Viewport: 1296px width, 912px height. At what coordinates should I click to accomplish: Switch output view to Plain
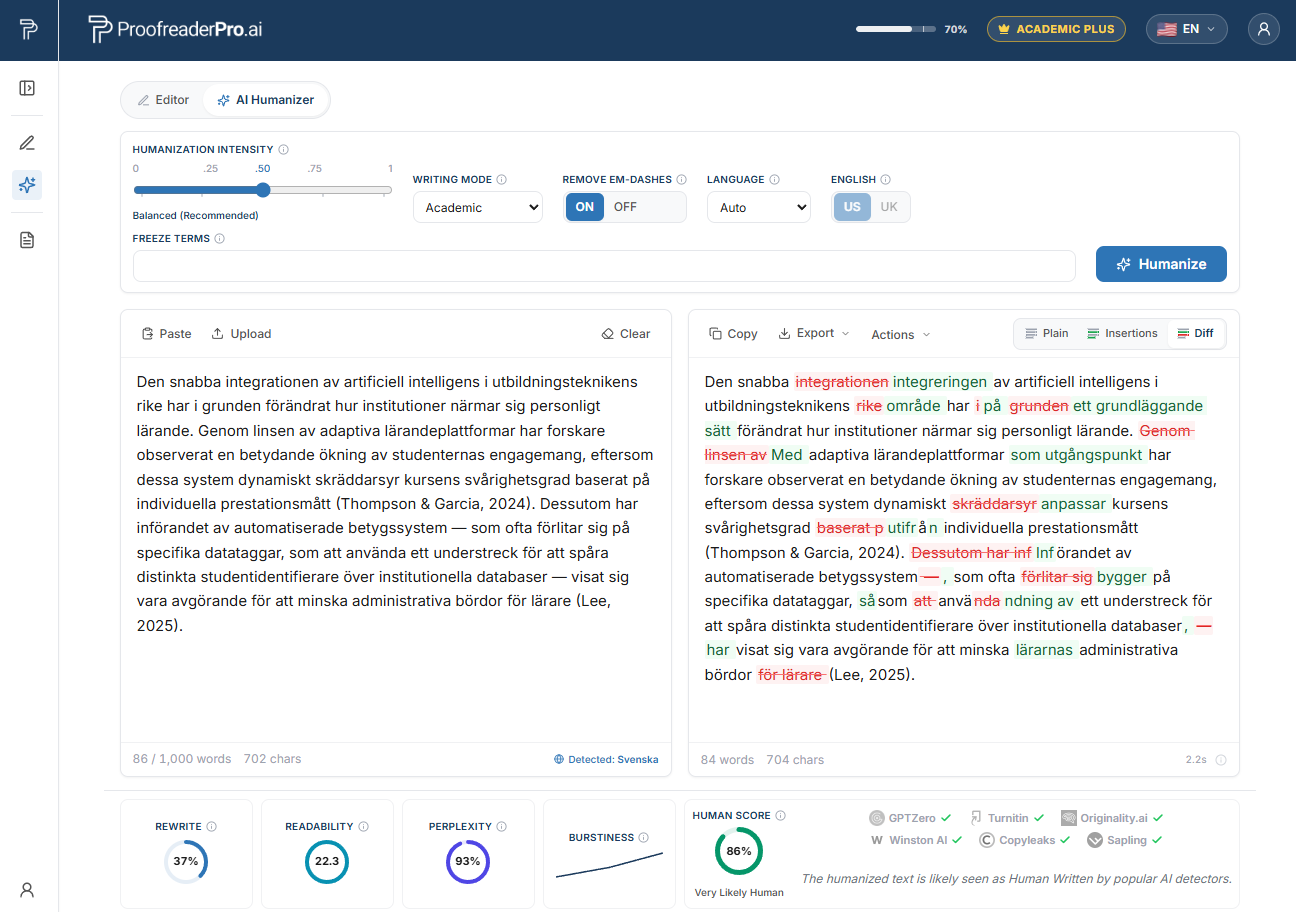[x=1046, y=333]
